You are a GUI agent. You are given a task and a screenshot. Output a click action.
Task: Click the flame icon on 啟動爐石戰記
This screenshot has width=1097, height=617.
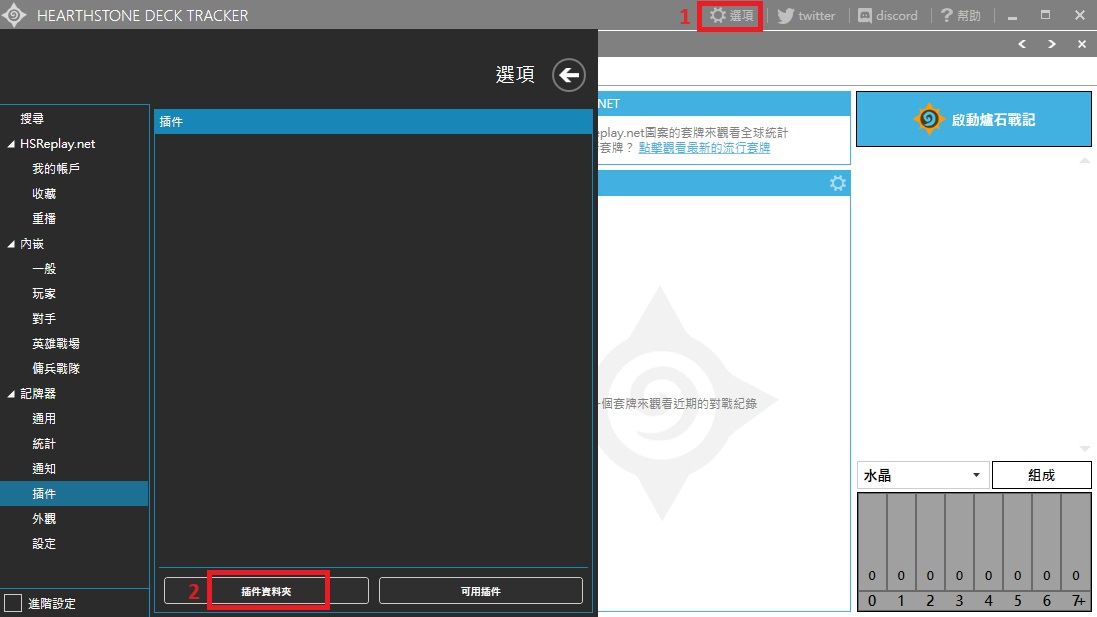(928, 118)
